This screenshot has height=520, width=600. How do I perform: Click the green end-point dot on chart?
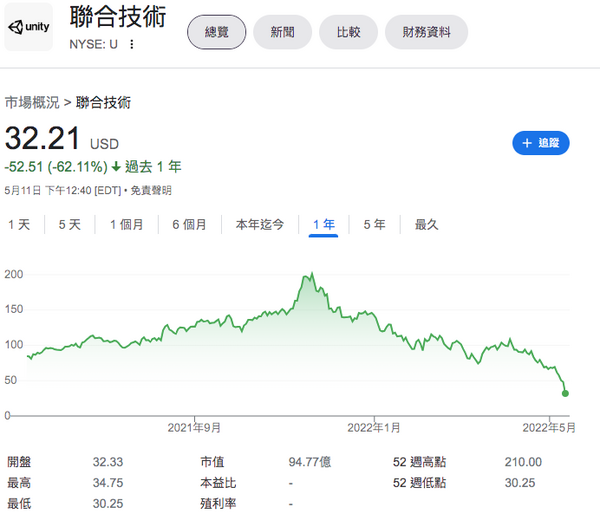[x=565, y=393]
